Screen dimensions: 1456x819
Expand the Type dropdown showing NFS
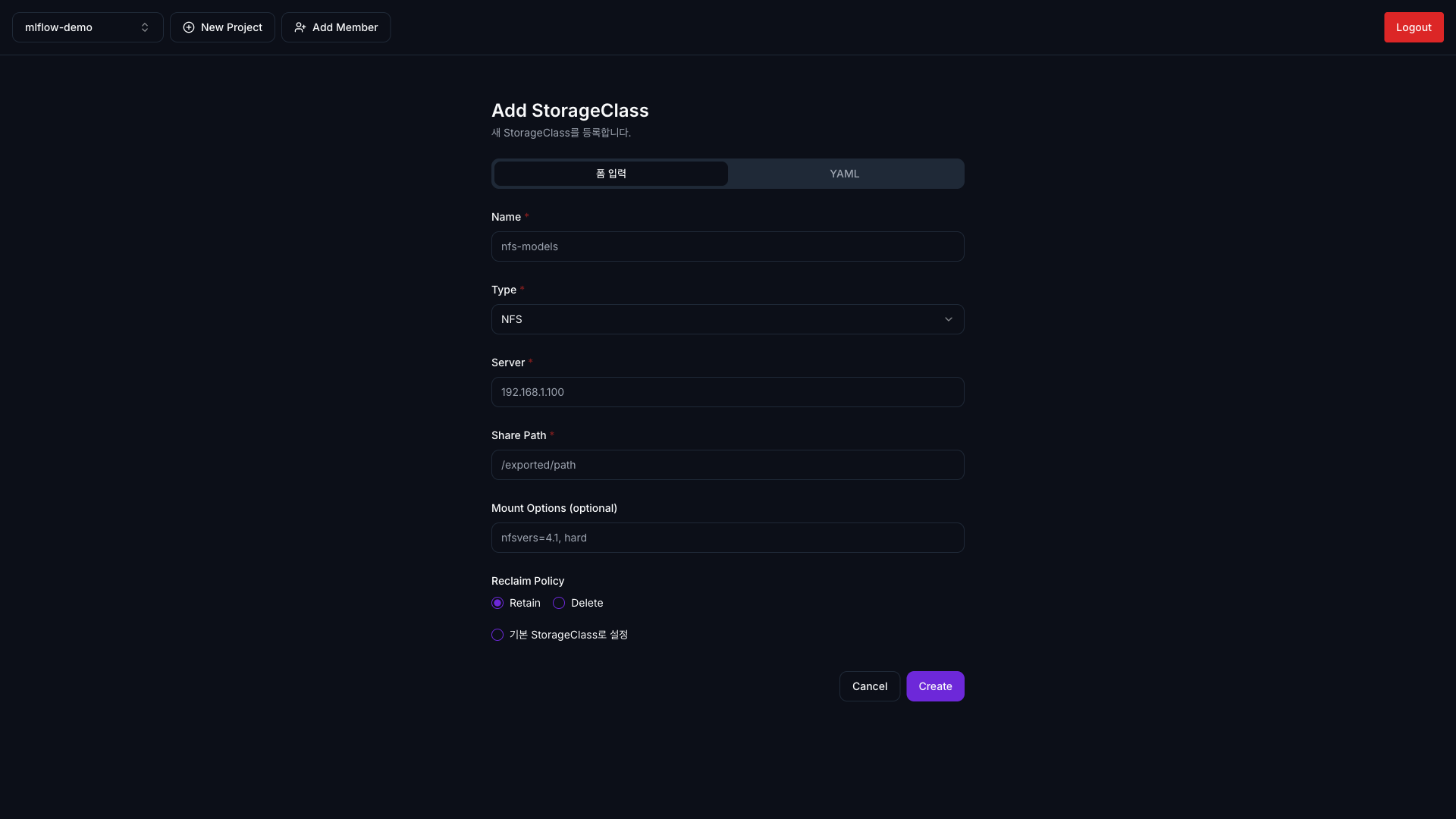pos(726,319)
